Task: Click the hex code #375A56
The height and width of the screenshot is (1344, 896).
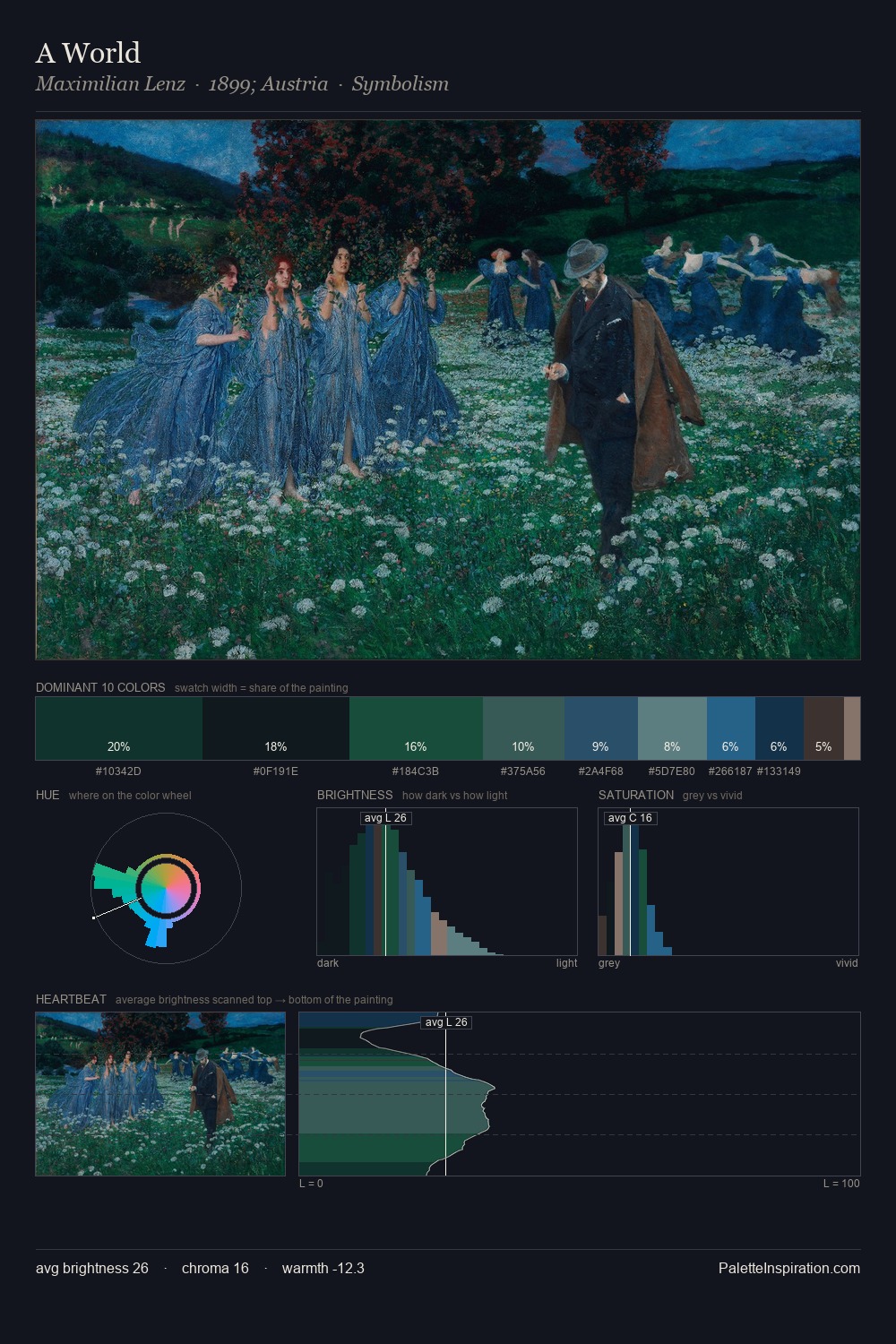Action: click(522, 771)
